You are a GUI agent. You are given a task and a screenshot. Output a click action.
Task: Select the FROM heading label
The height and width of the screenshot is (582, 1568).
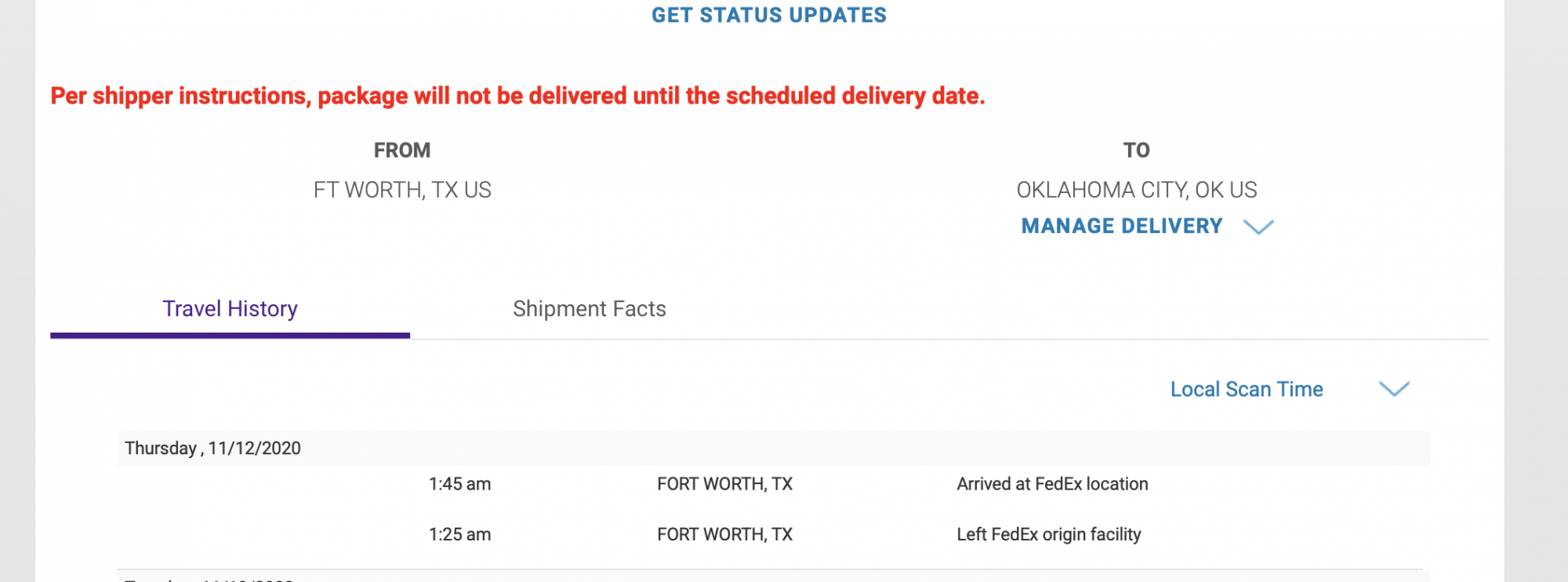pyautogui.click(x=401, y=150)
